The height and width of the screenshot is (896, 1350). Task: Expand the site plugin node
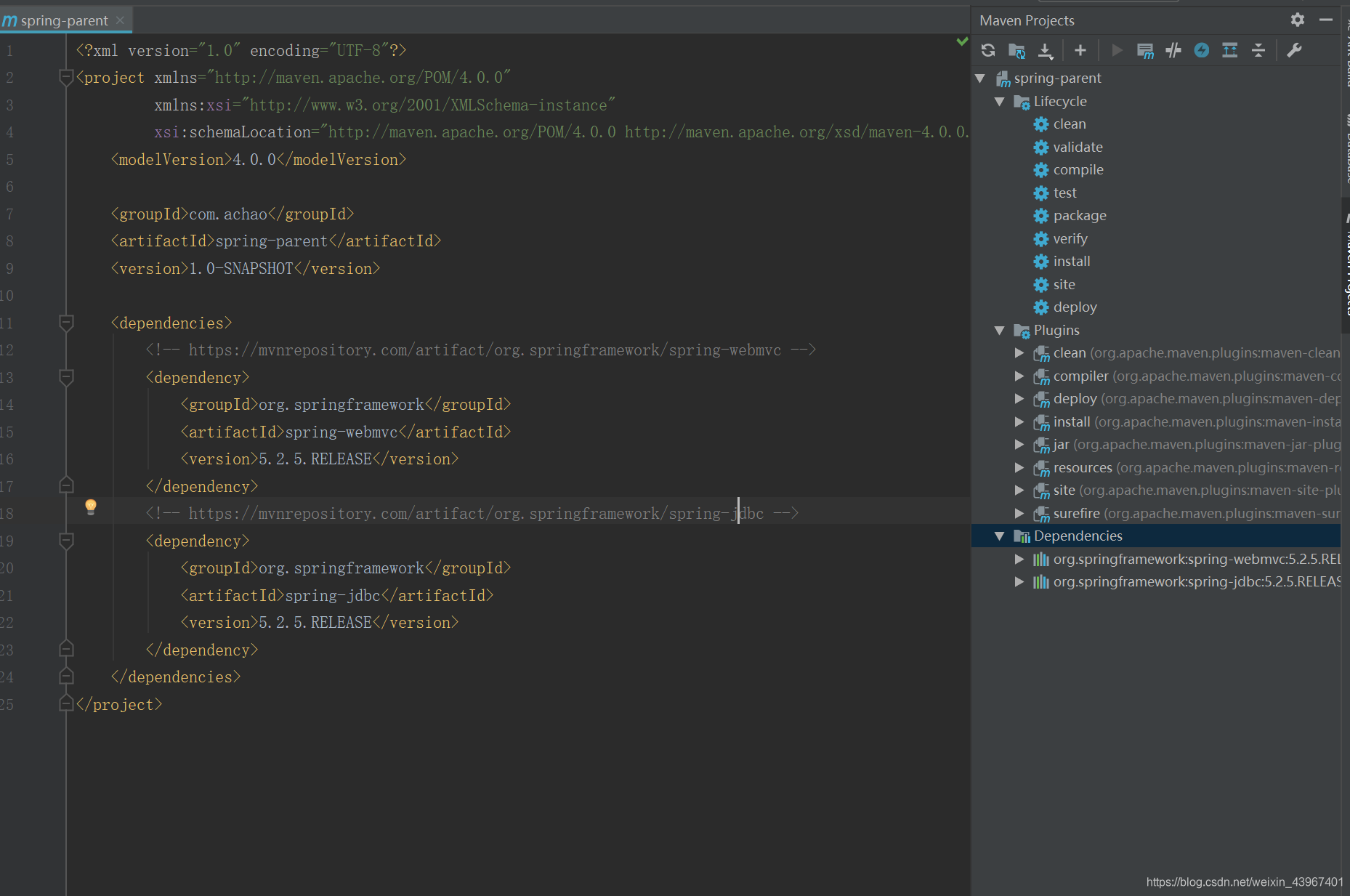(x=1019, y=490)
